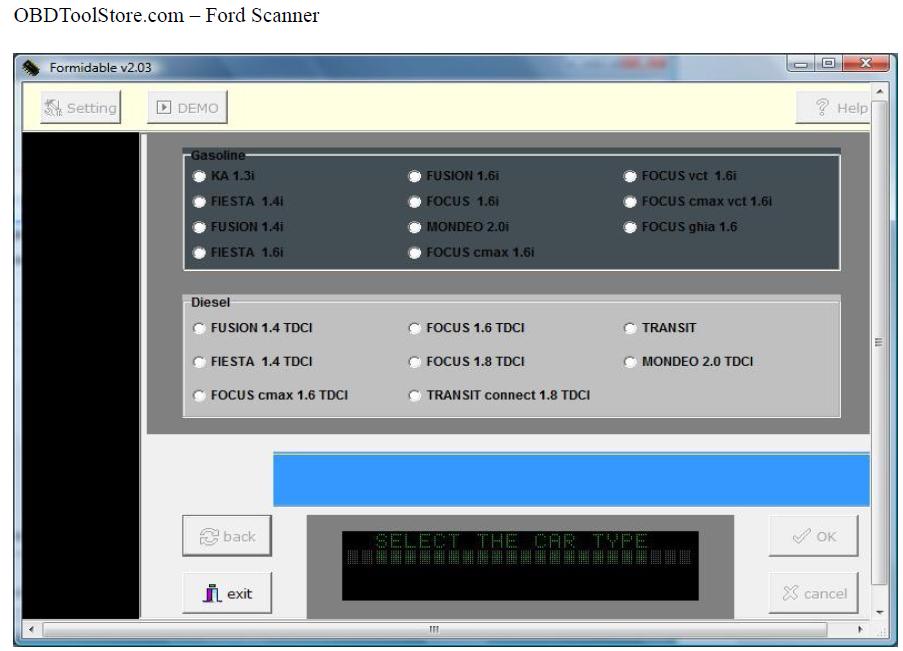
Task: Start DEMO mode from the toolbar
Action: coord(187,107)
